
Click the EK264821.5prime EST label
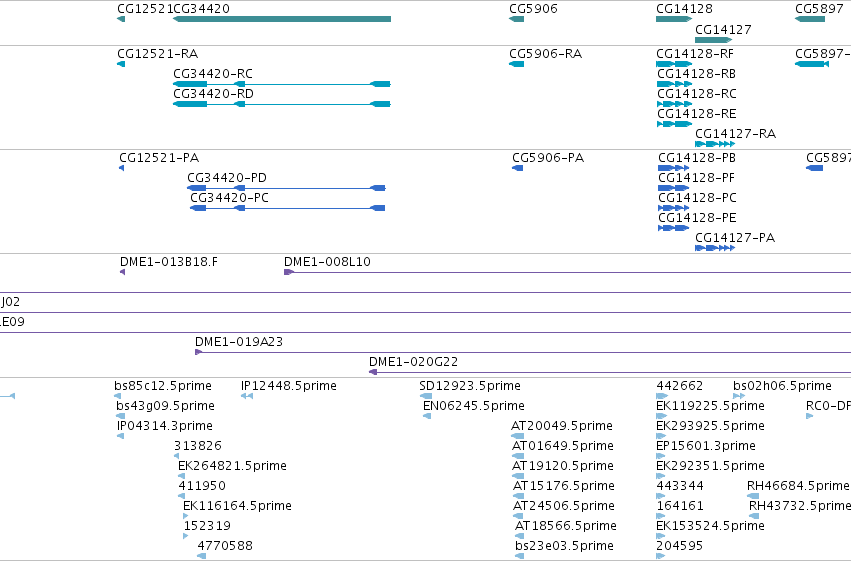(232, 466)
